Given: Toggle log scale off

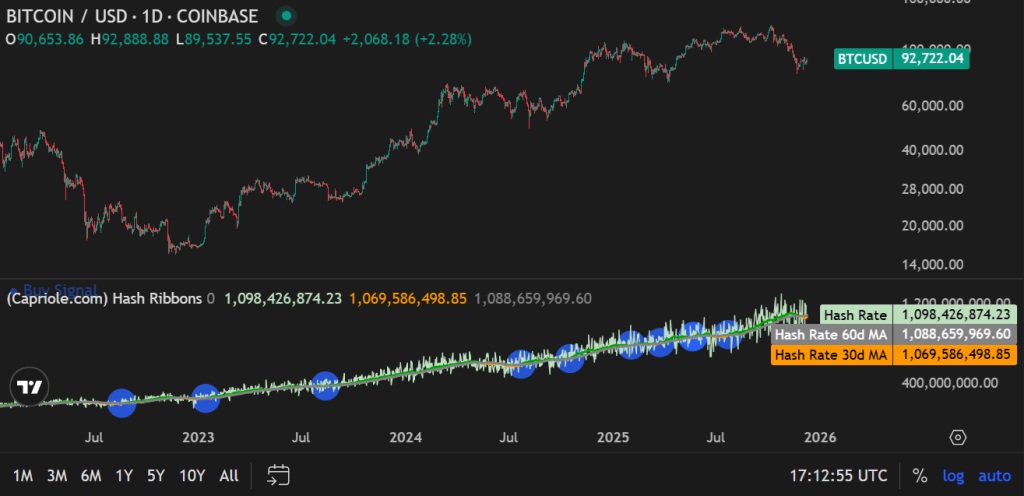Looking at the screenshot, I should (953, 476).
